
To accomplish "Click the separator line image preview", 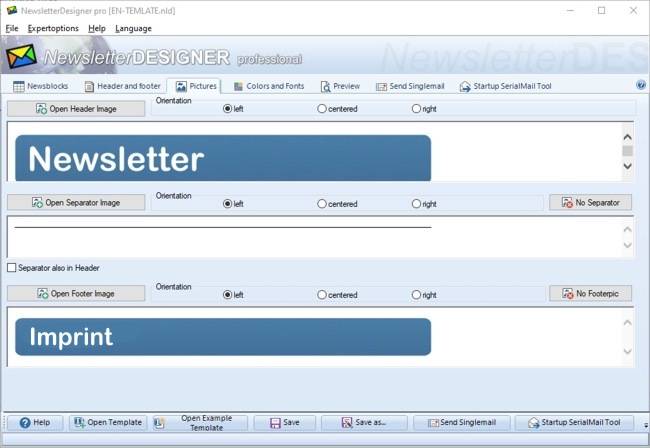I will [223, 227].
